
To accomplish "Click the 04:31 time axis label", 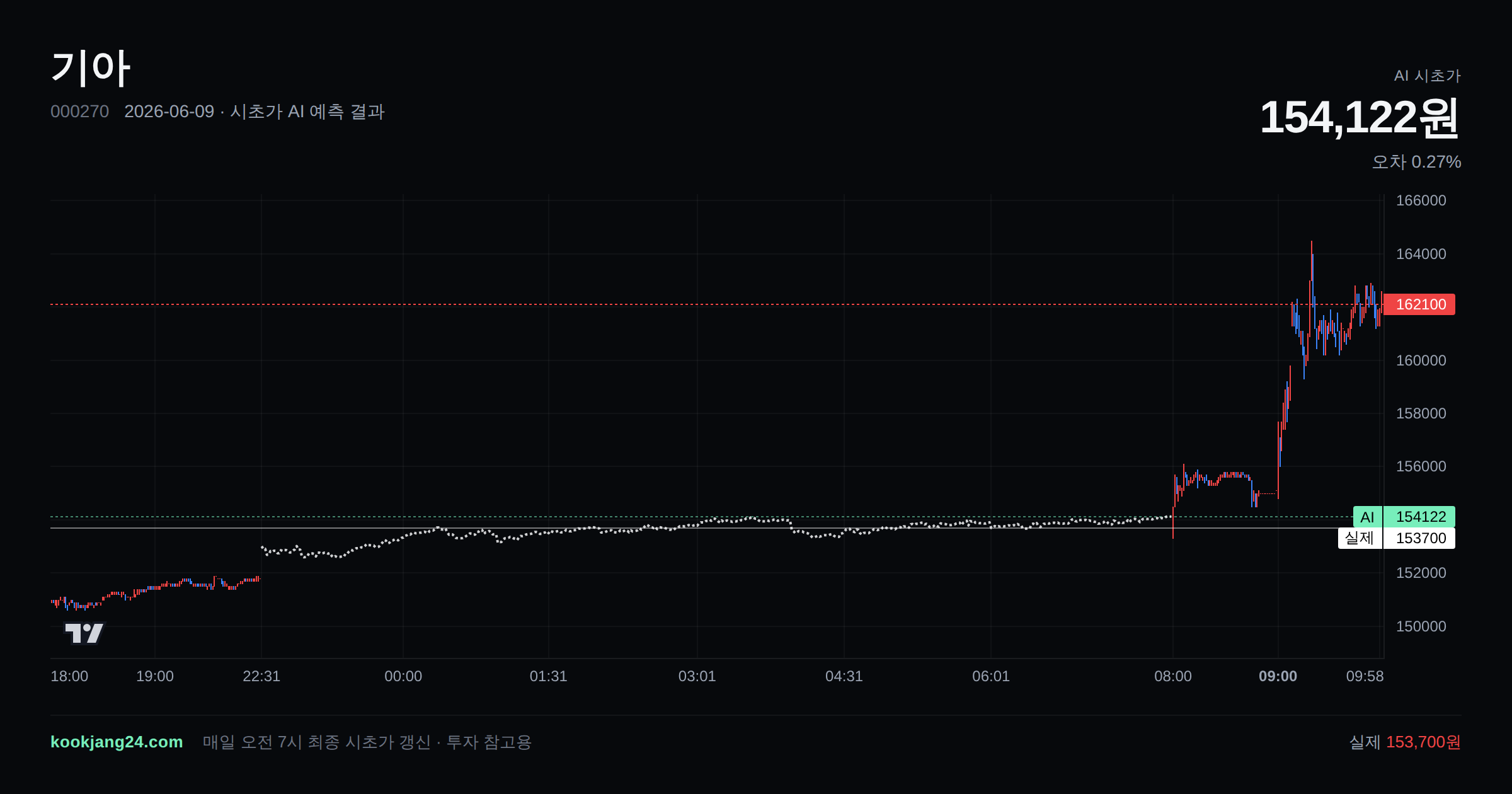I will 844,676.
